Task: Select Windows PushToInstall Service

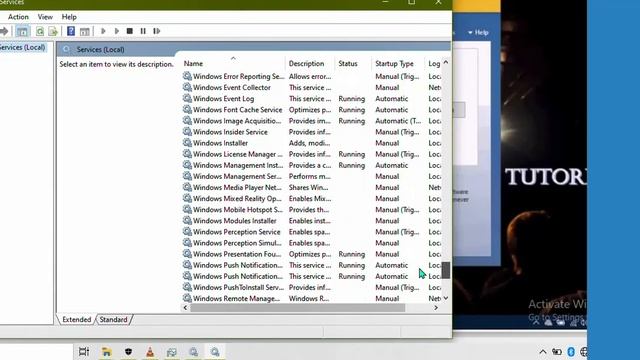Action: point(311,287)
